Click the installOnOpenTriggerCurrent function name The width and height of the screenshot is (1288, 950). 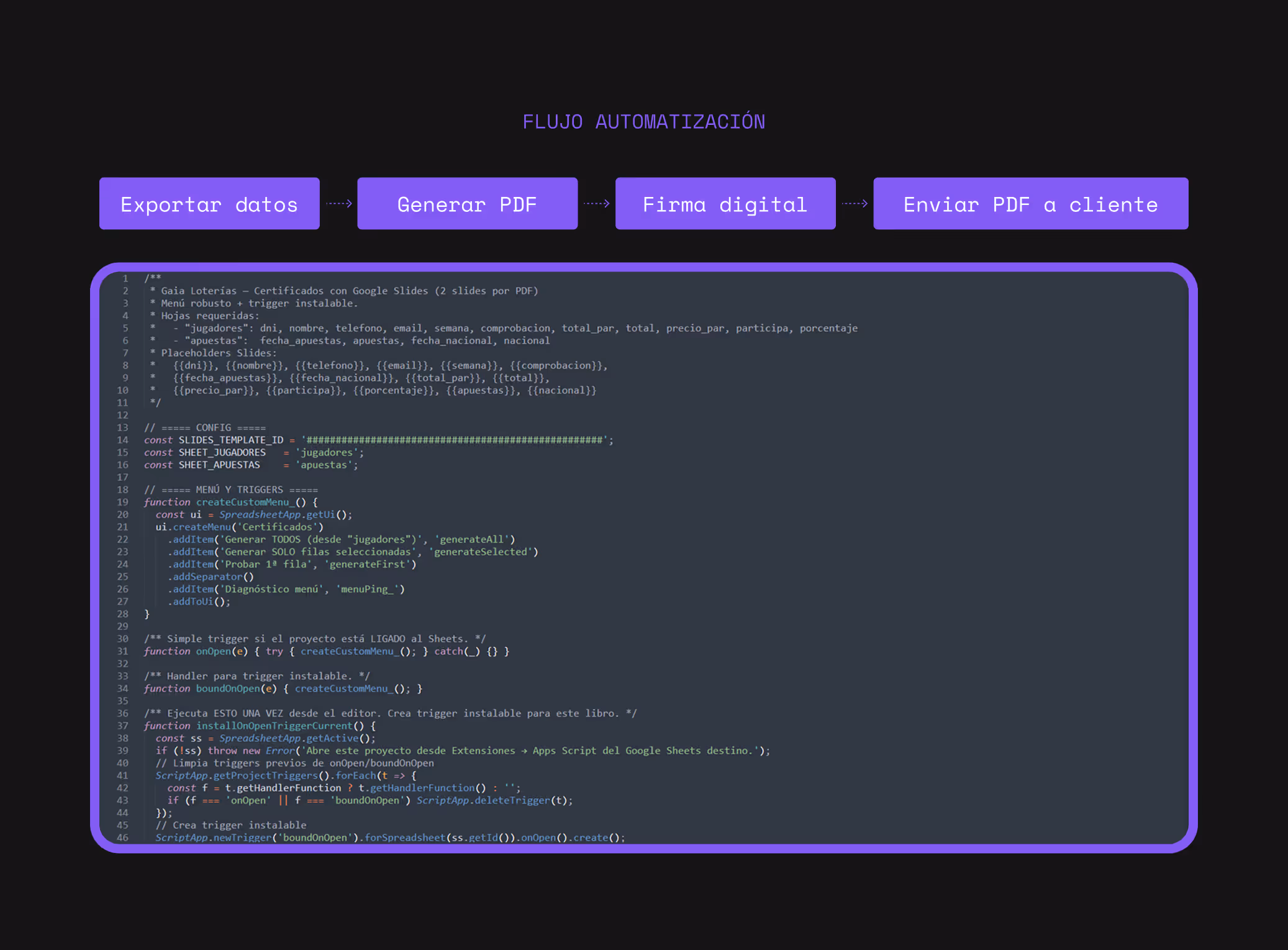pos(274,726)
